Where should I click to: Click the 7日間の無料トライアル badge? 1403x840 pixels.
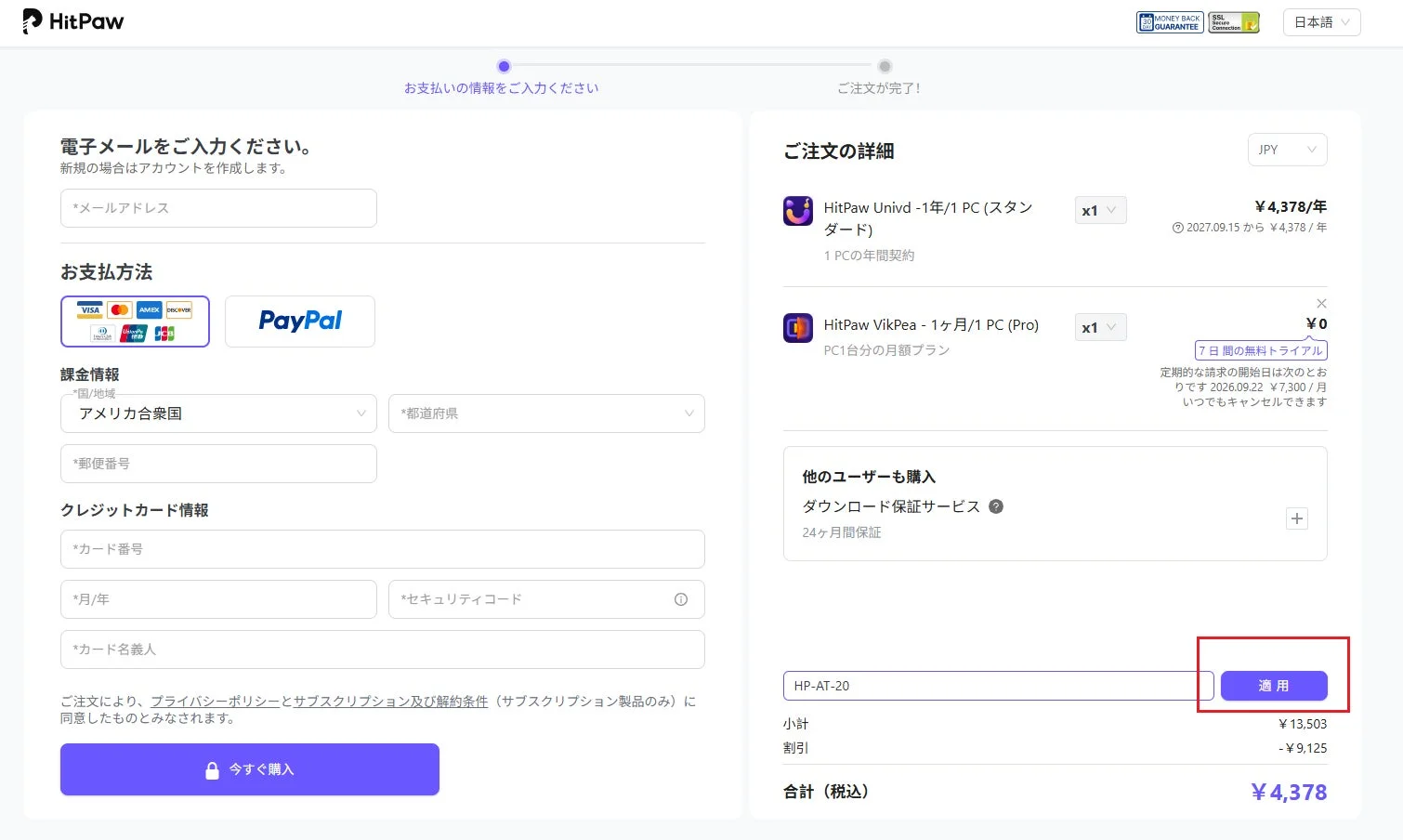point(1261,350)
